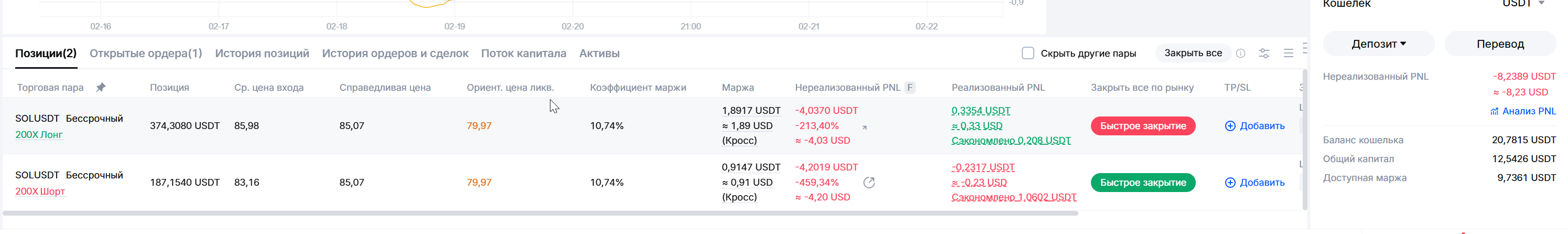This screenshot has width=1568, height=234.
Task: Click the info icon beside Закрыть все
Action: point(1240,54)
